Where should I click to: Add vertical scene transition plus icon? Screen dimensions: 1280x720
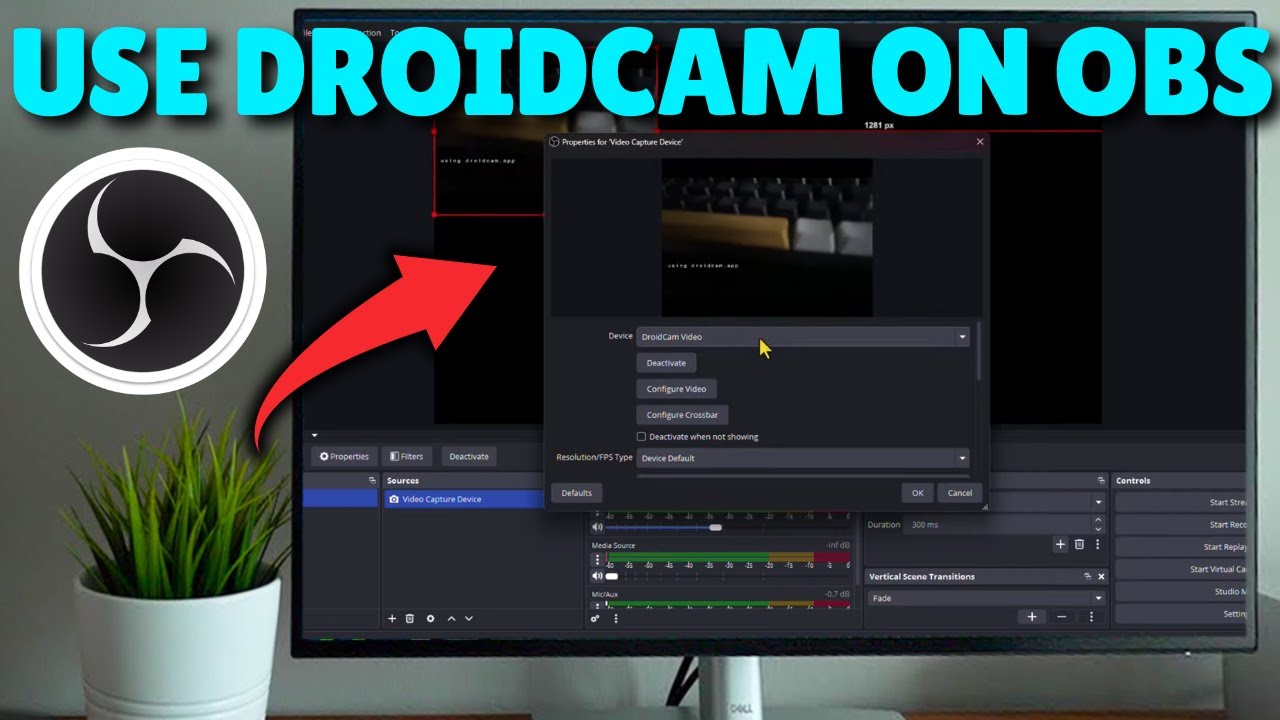click(x=1032, y=617)
